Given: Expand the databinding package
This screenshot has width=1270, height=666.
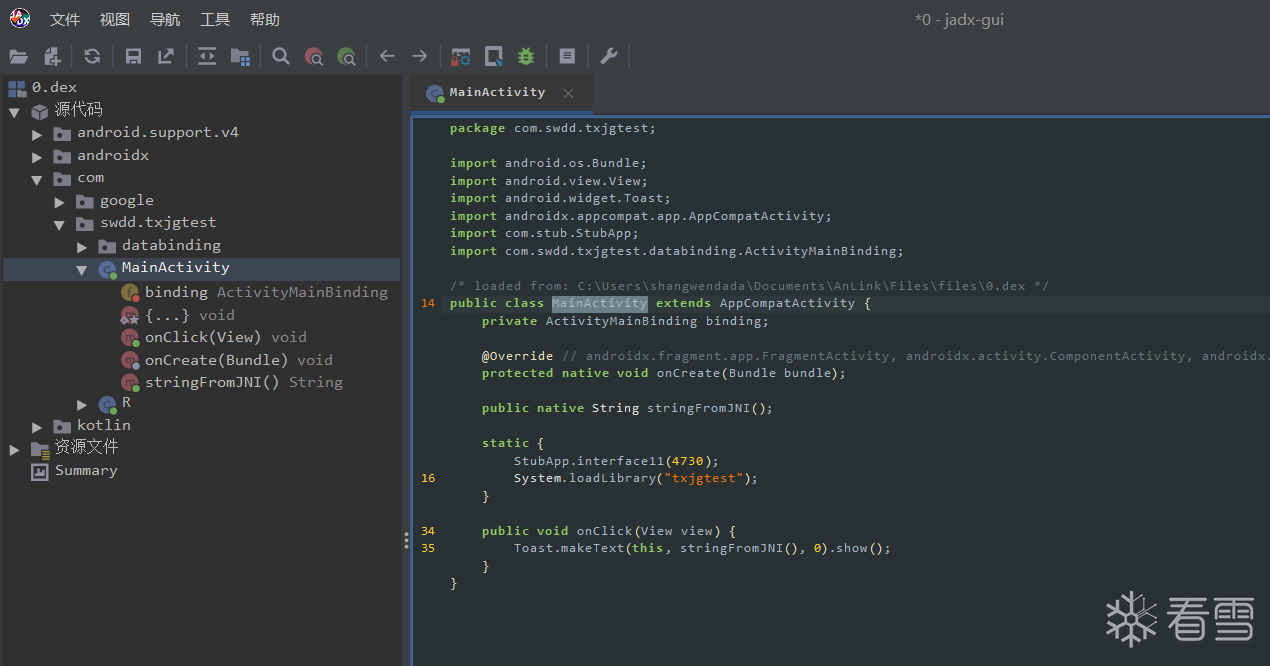Looking at the screenshot, I should 83,246.
